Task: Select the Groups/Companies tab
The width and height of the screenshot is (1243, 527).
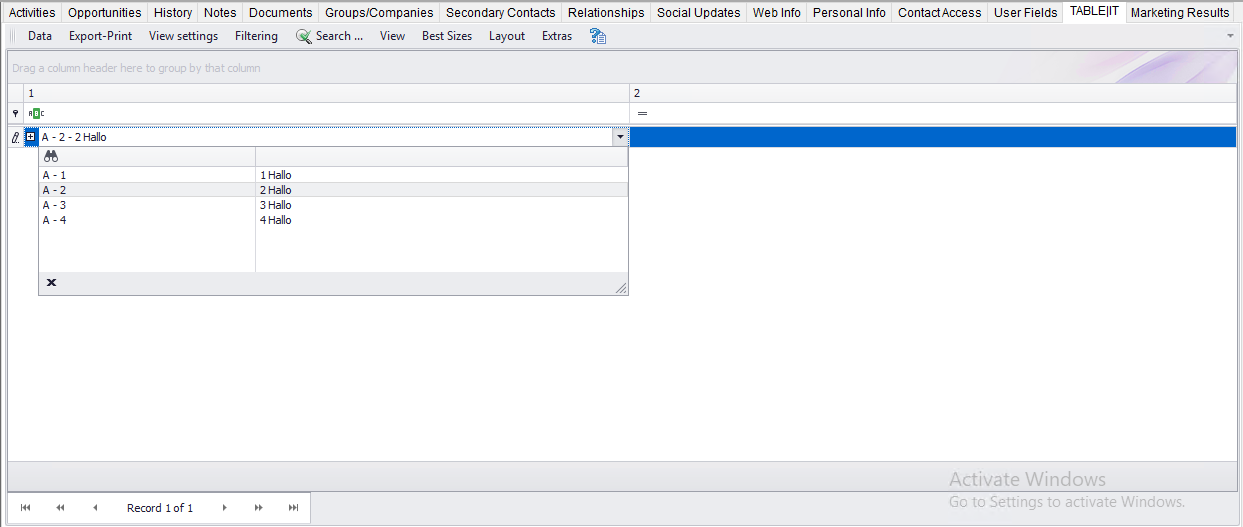Action: (x=379, y=12)
